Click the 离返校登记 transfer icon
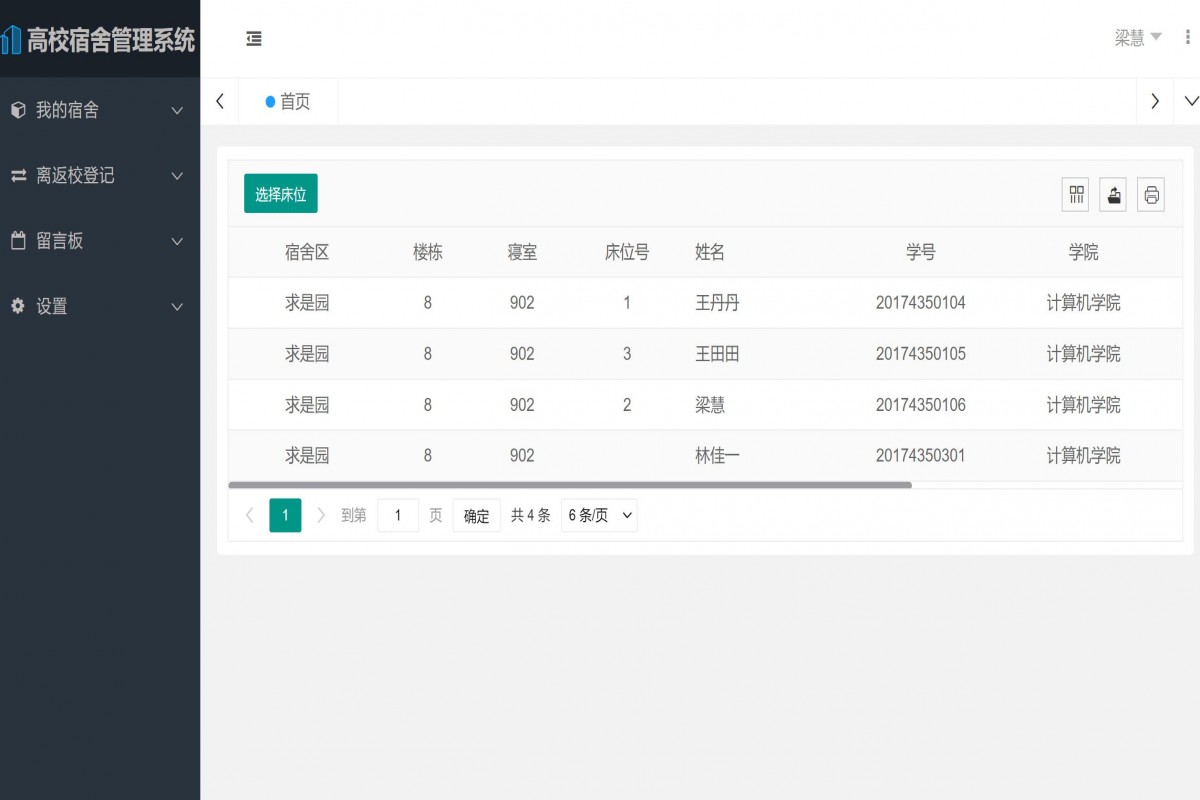The image size is (1200, 800). (17, 176)
